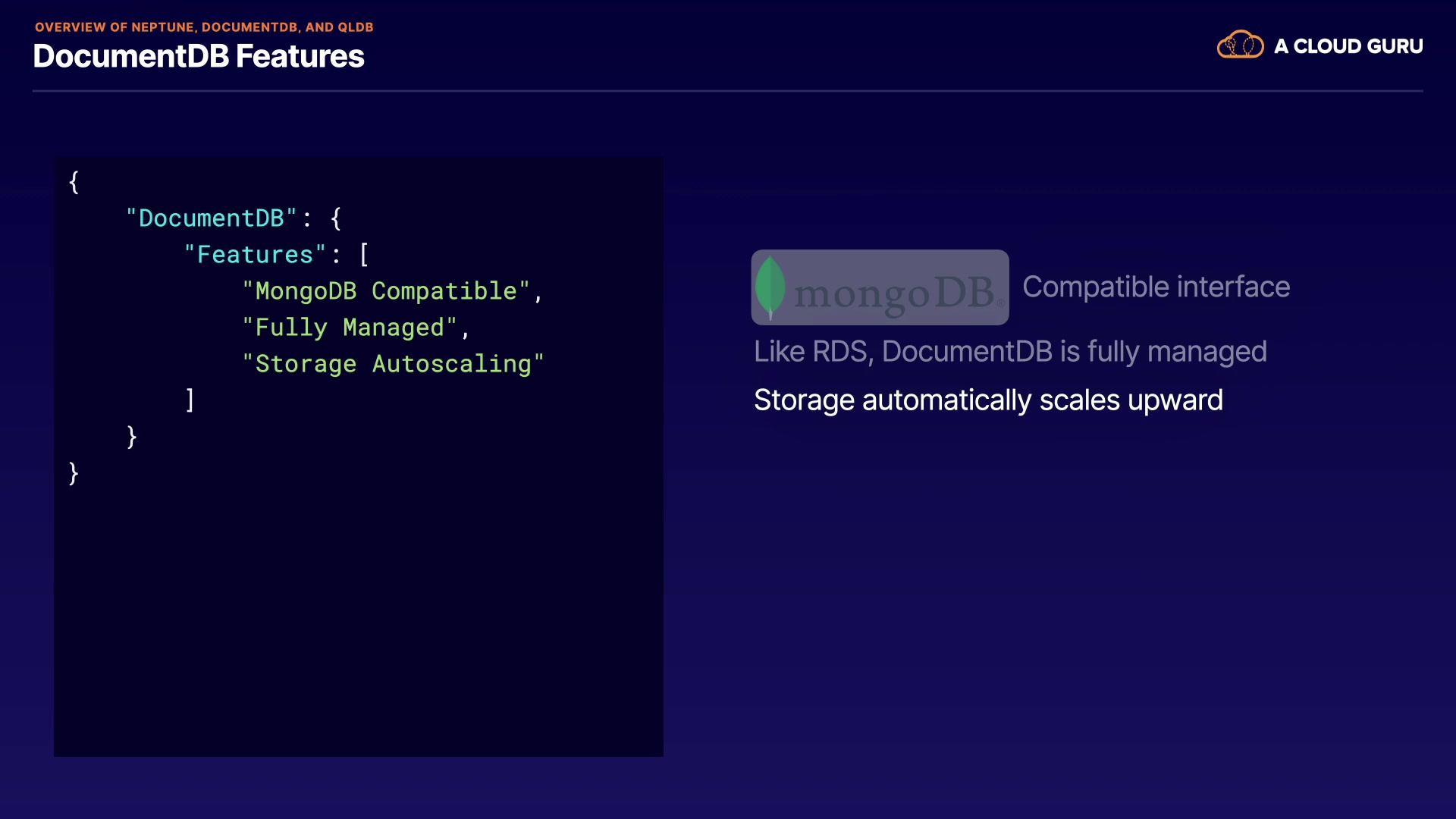Click the empty lower area of the code panel
This screenshot has height=819, width=1456.
(x=358, y=622)
